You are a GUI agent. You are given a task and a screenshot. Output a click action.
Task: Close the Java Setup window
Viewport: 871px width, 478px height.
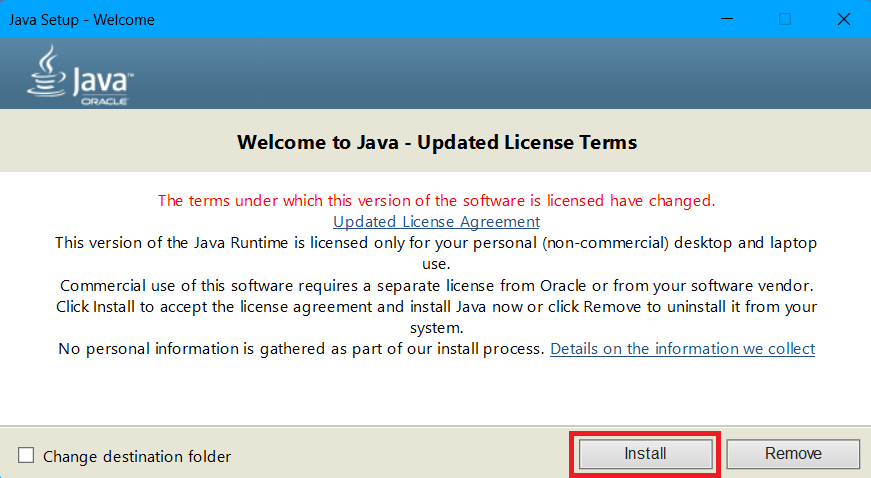(843, 19)
